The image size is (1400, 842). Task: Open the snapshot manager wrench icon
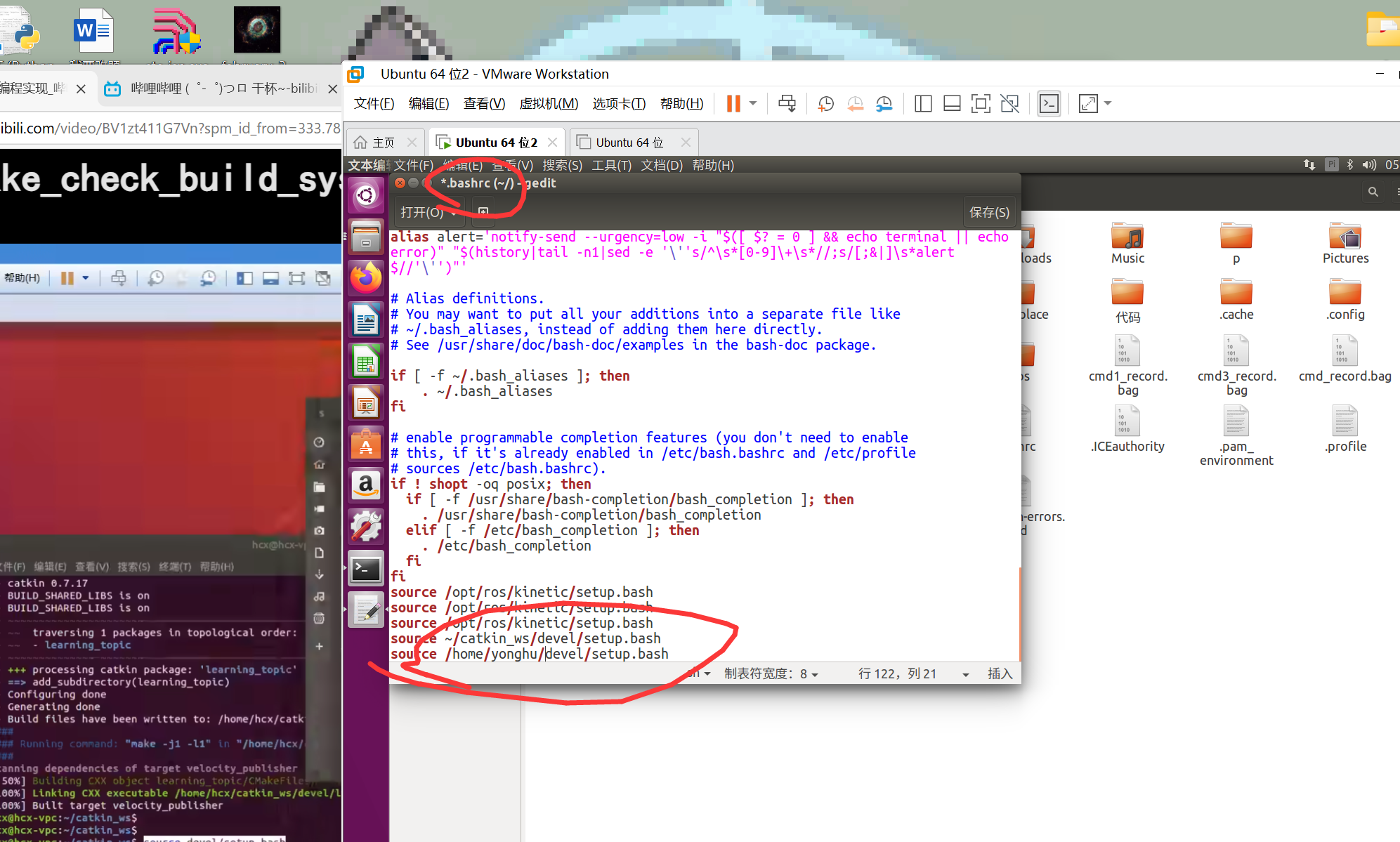coord(884,104)
